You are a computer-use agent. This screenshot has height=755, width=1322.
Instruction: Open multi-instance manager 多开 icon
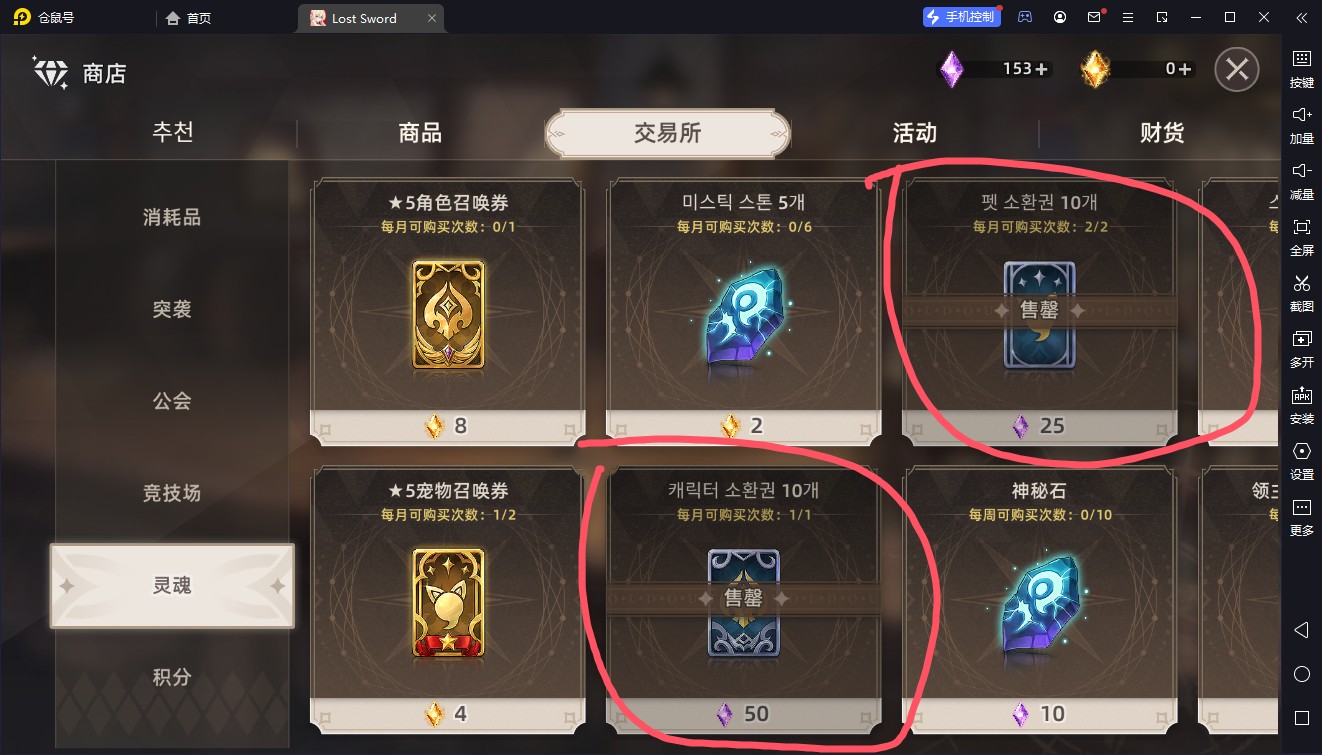pyautogui.click(x=1301, y=349)
